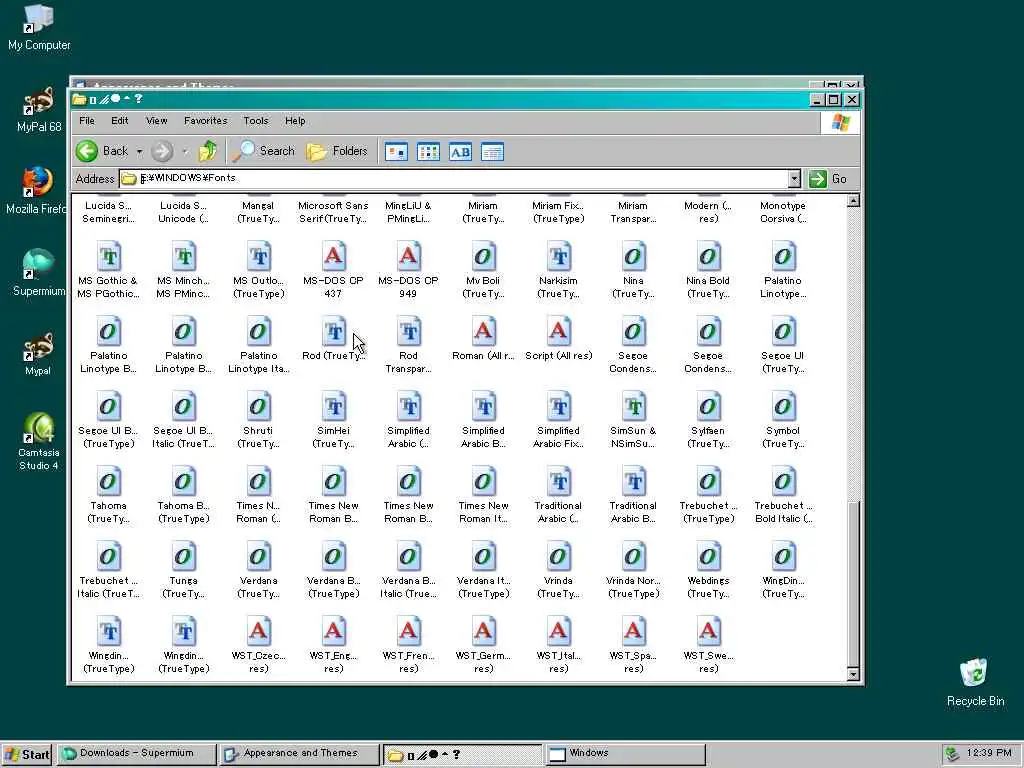This screenshot has height=768, width=1024.
Task: Launch Supermium desktop shortcut
Action: (39, 273)
